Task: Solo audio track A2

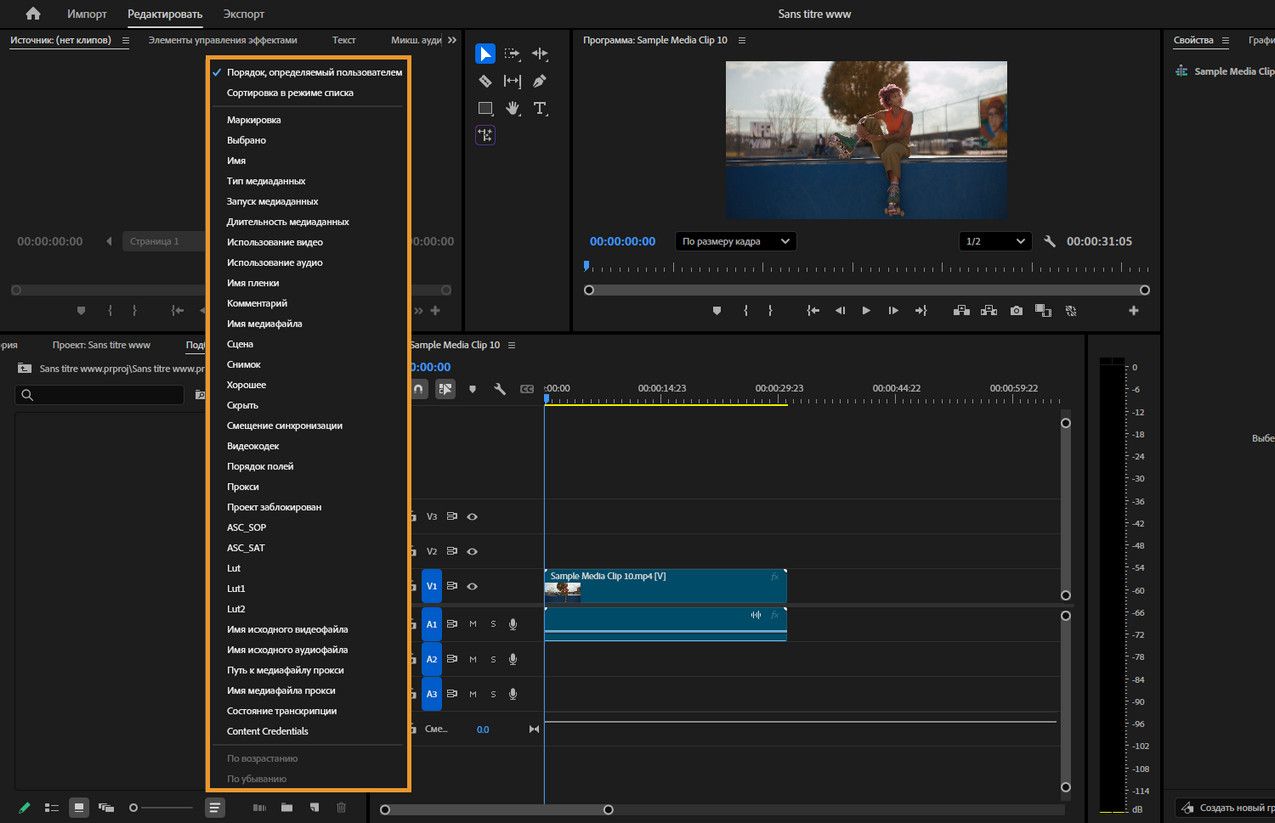Action: [493, 659]
